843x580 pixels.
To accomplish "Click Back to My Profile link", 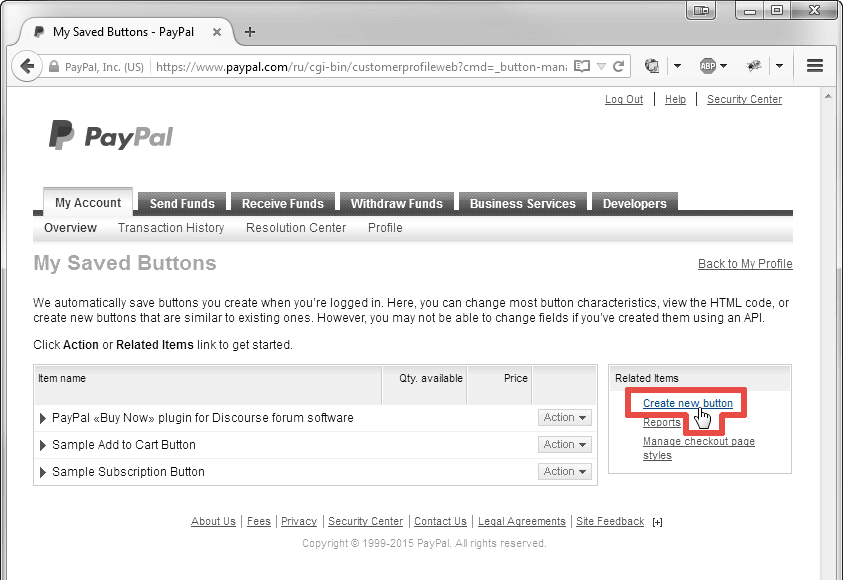I will click(x=745, y=264).
